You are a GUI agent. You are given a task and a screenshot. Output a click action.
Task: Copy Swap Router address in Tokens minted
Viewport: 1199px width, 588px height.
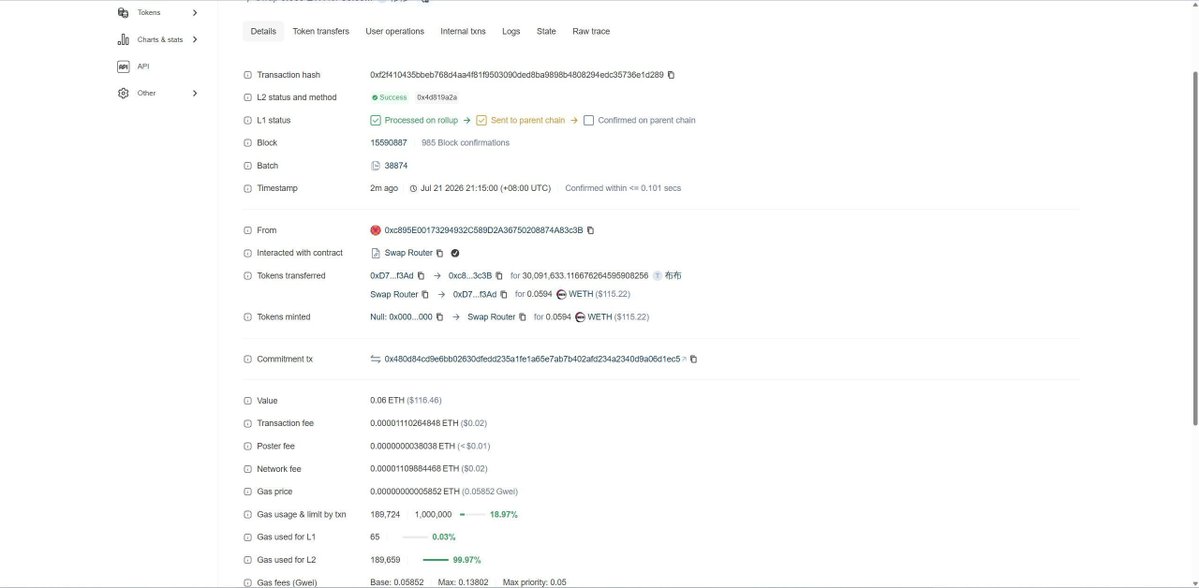[x=522, y=317]
